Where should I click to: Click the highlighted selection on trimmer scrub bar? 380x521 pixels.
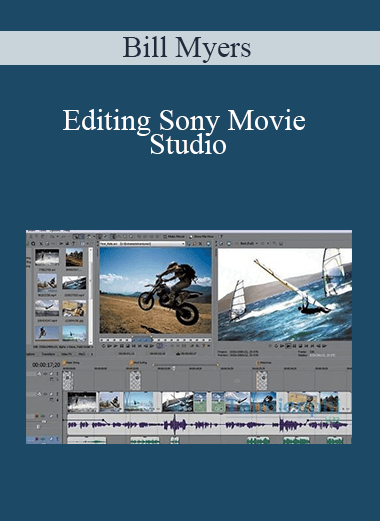(x=142, y=340)
